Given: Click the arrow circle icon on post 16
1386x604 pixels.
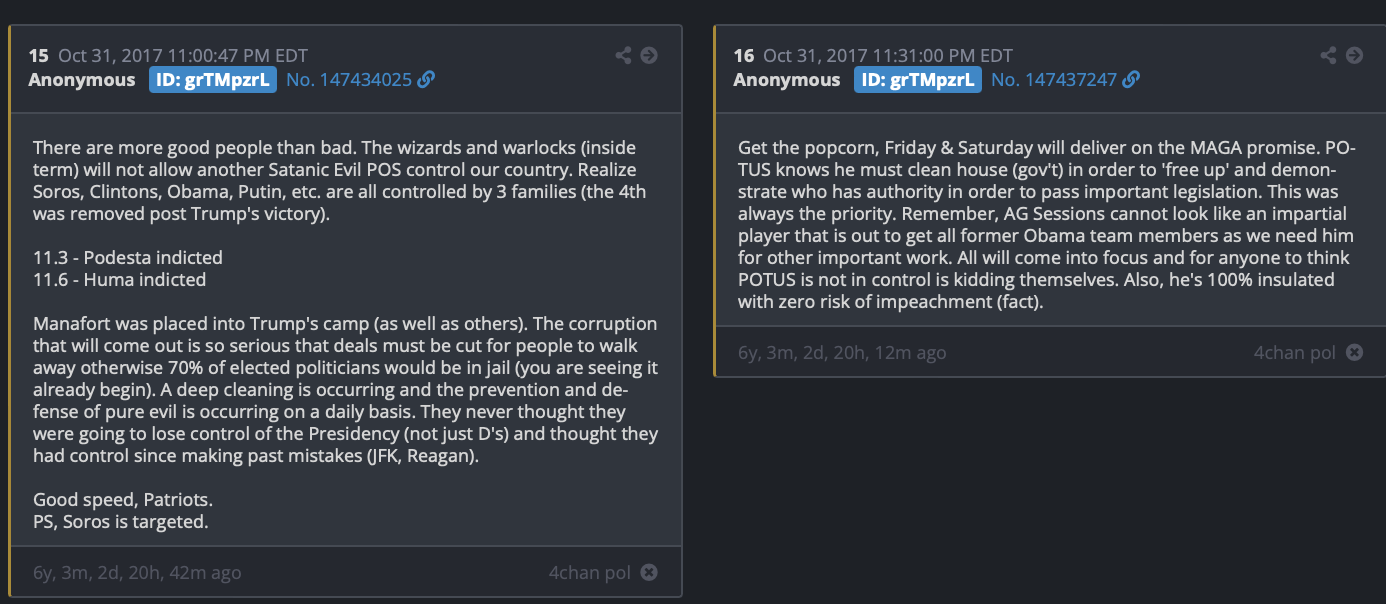Looking at the screenshot, I should click(x=1354, y=55).
